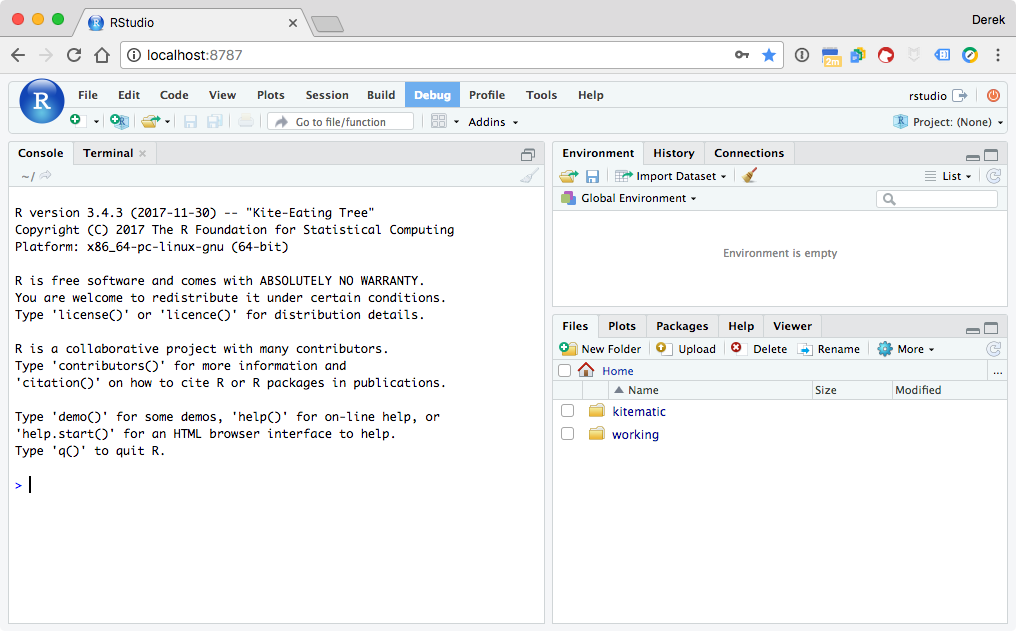Switch to the History tab

[674, 153]
